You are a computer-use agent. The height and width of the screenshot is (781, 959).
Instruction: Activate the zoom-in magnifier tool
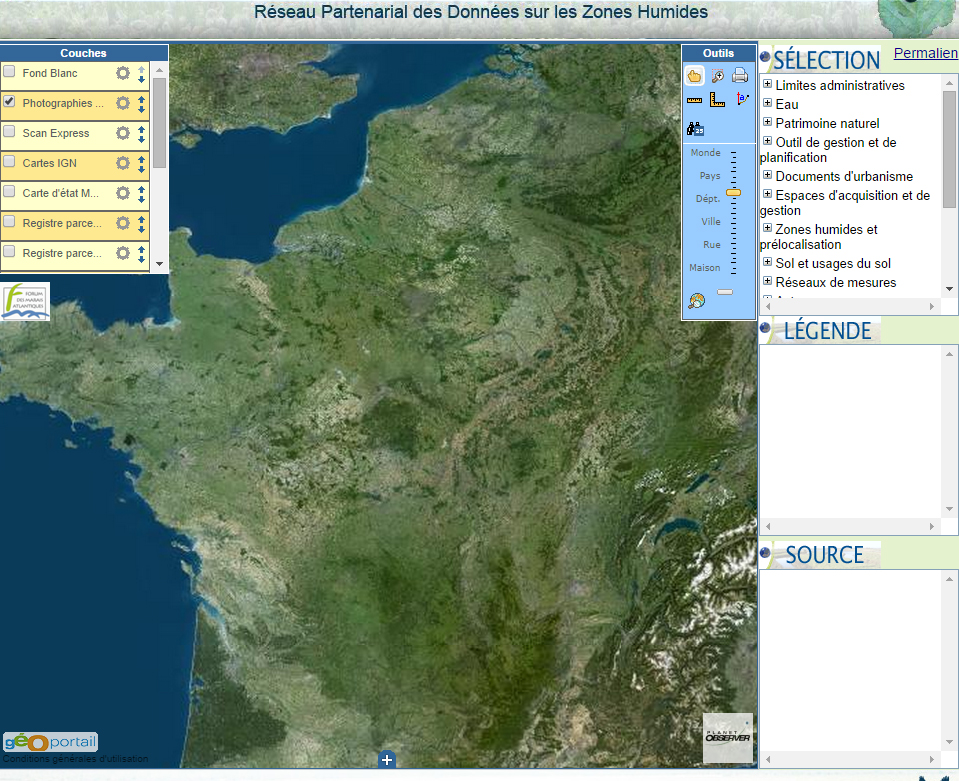(x=717, y=76)
